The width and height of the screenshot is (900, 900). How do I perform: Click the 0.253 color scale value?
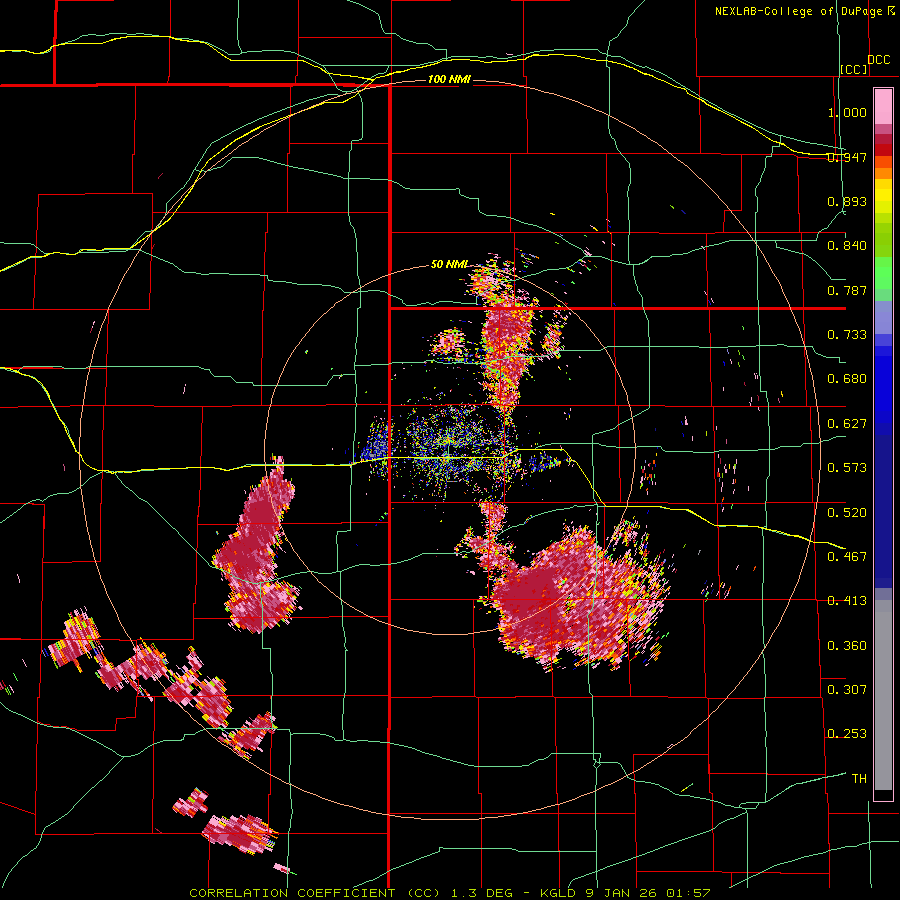click(x=847, y=734)
